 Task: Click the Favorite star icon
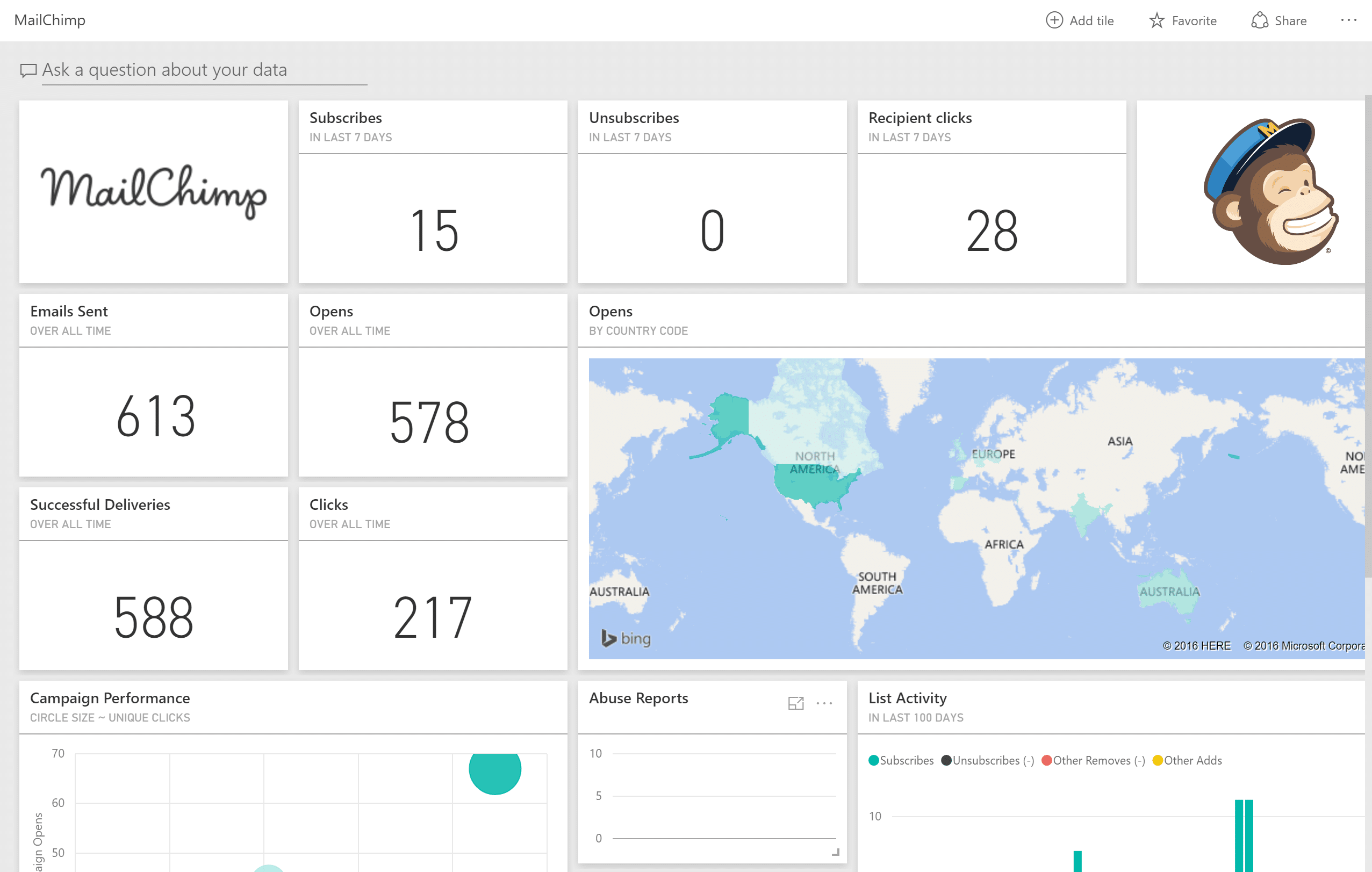click(1156, 20)
